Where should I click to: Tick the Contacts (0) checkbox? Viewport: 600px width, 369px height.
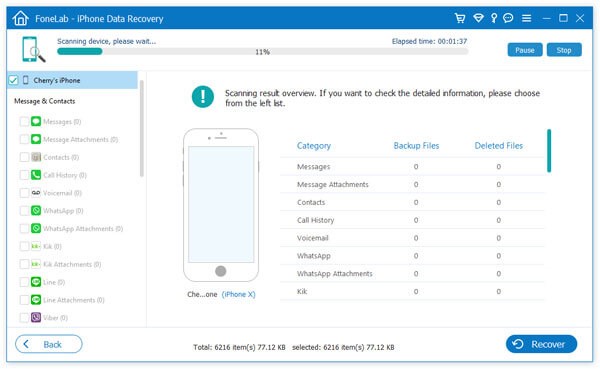click(24, 157)
